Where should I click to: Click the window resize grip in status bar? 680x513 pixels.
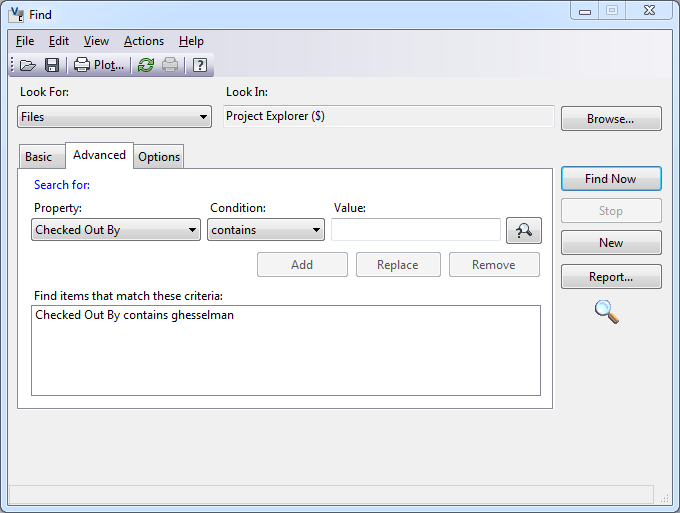click(x=664, y=499)
